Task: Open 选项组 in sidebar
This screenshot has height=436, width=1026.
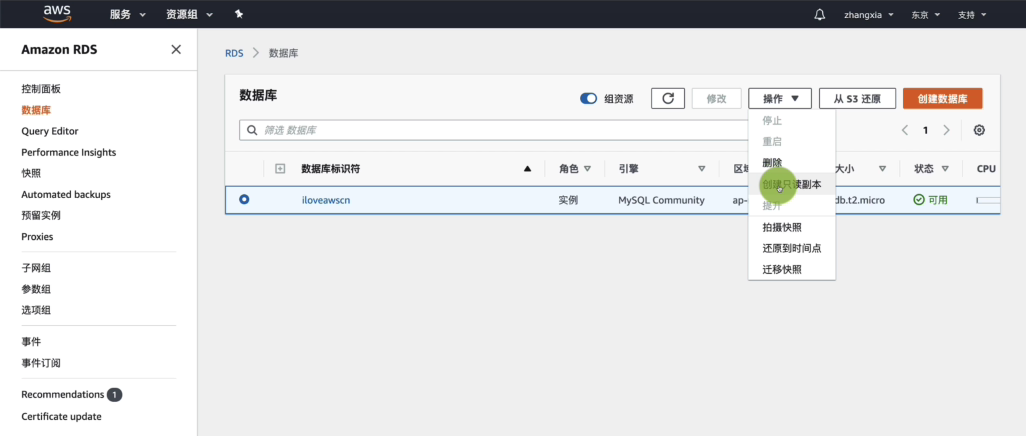Action: pos(36,310)
